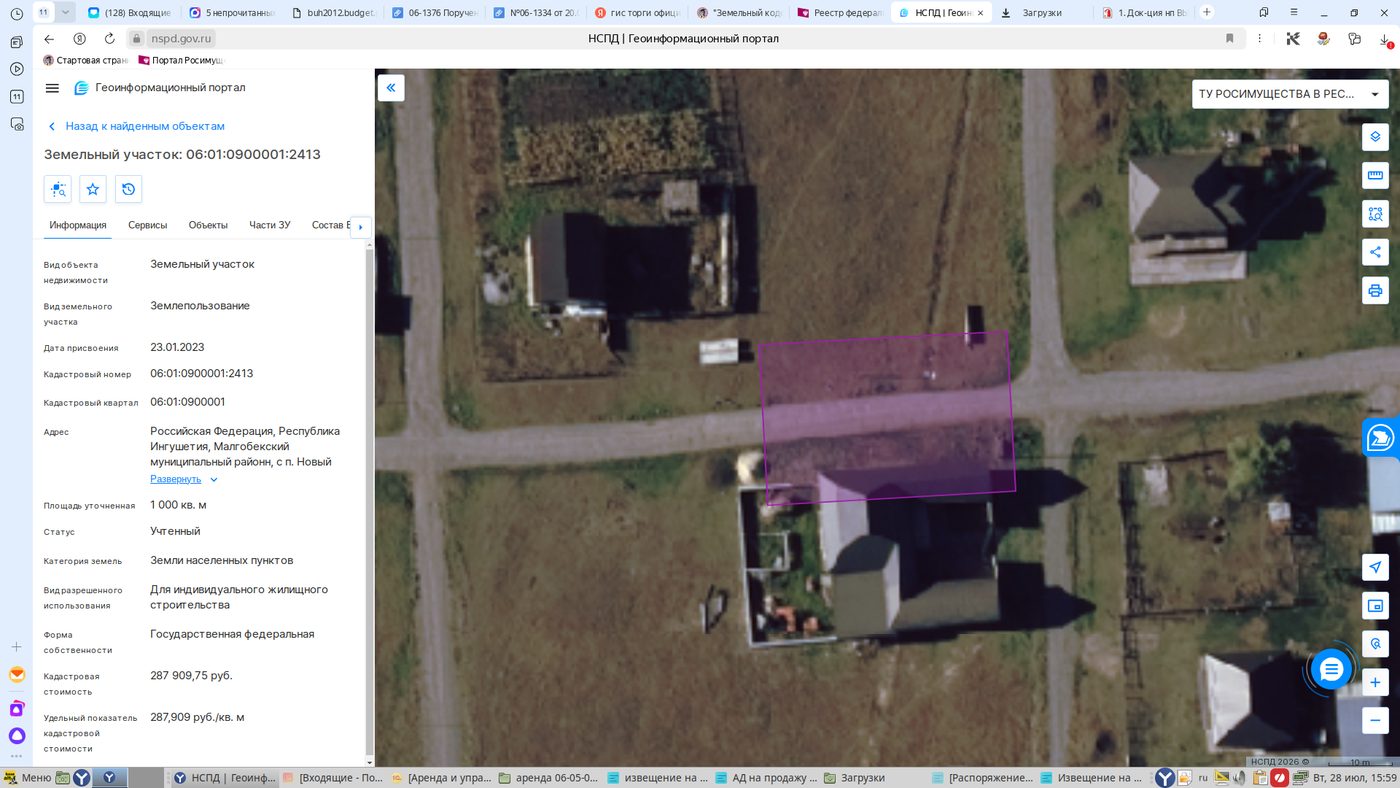Open the hamburger main menu

[x=52, y=88]
